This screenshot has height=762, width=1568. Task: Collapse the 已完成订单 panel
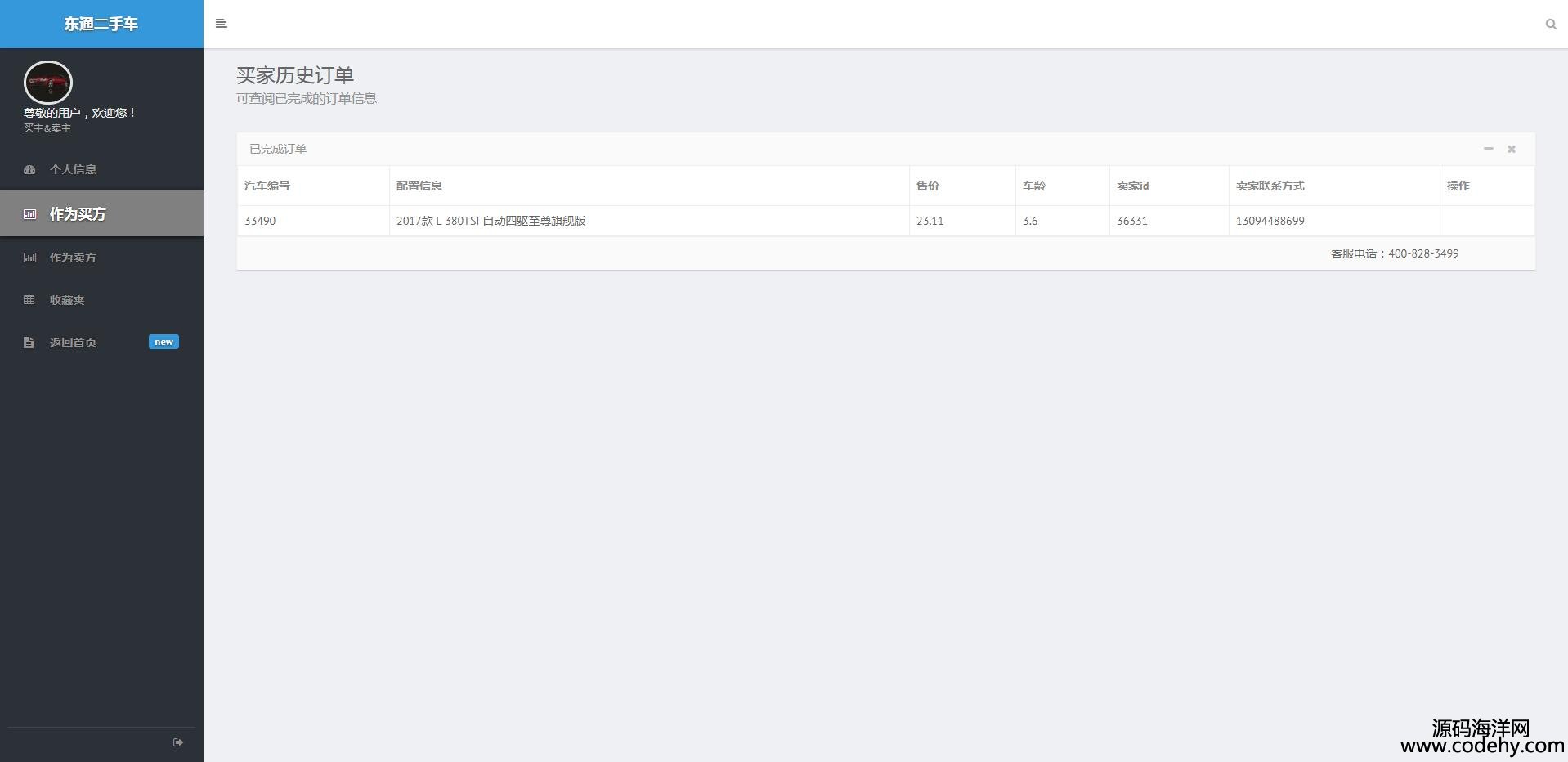pyautogui.click(x=1488, y=149)
